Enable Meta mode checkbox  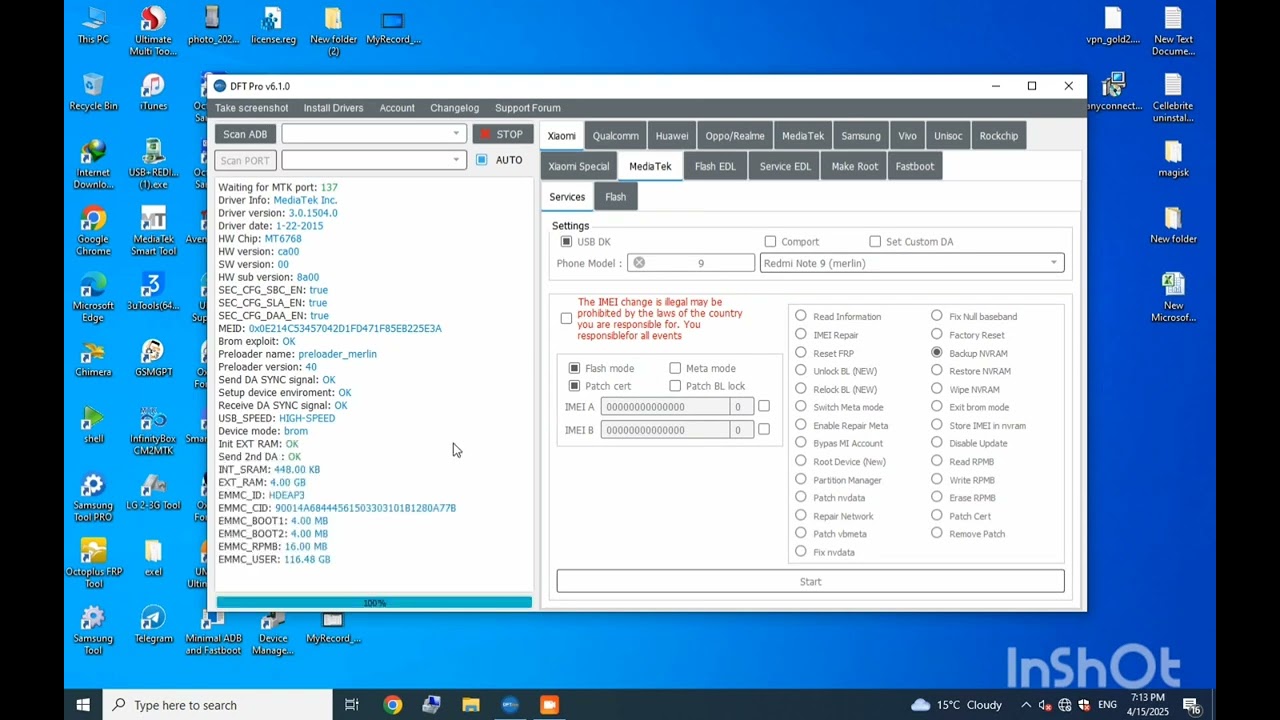(675, 368)
